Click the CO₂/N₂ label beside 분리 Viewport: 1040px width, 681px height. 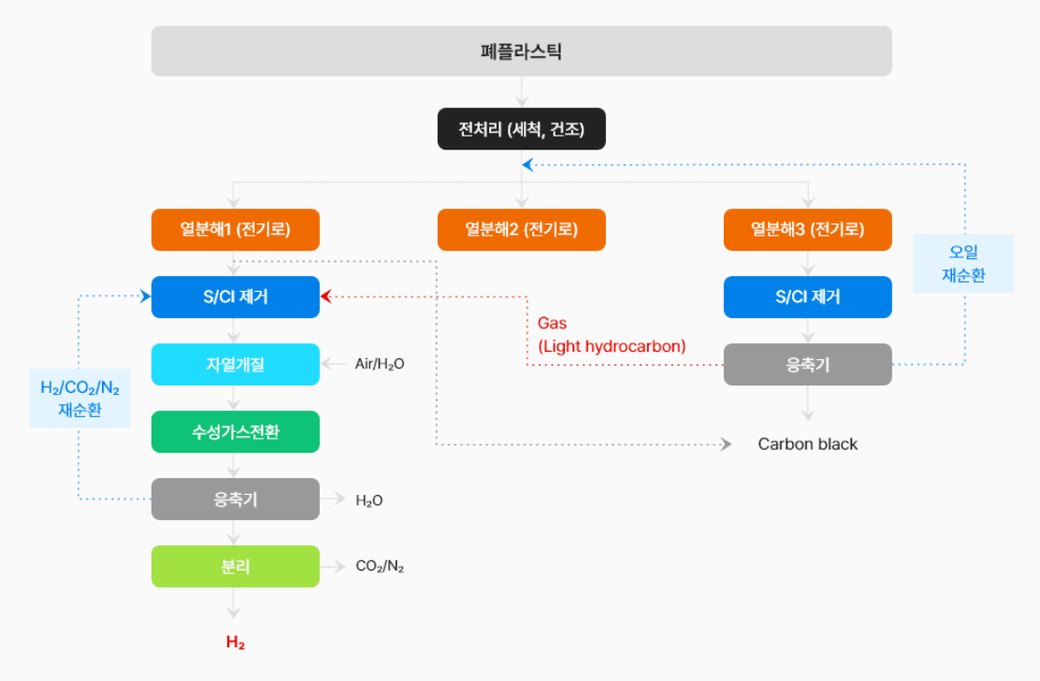pyautogui.click(x=380, y=567)
